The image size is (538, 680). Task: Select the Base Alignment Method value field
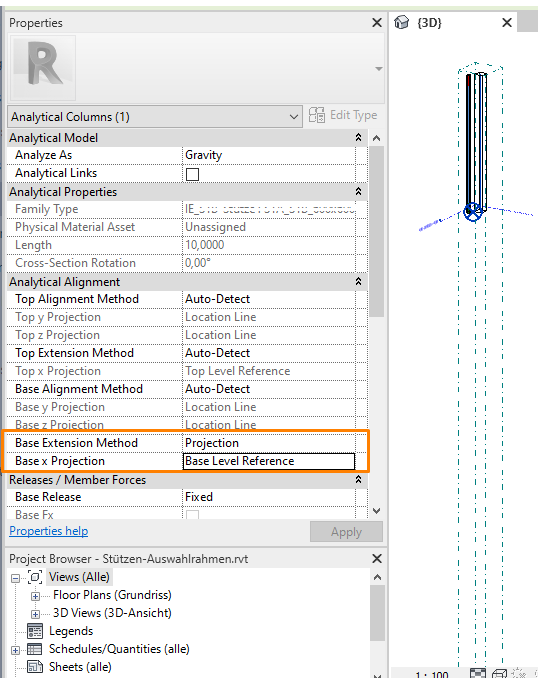(x=268, y=389)
